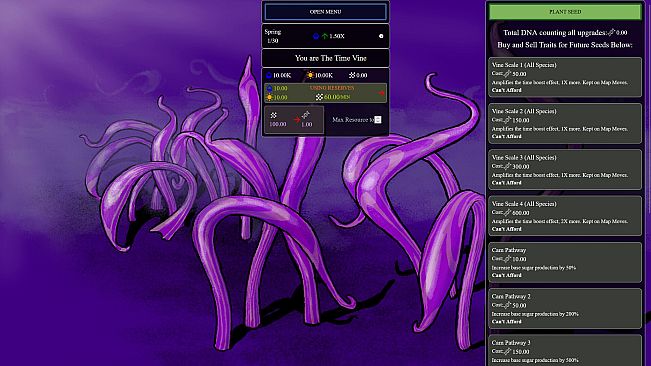This screenshot has height=366, width=651.
Task: Click the DNA cost icon for Cam Pathway 2
Action: pyautogui.click(x=507, y=305)
